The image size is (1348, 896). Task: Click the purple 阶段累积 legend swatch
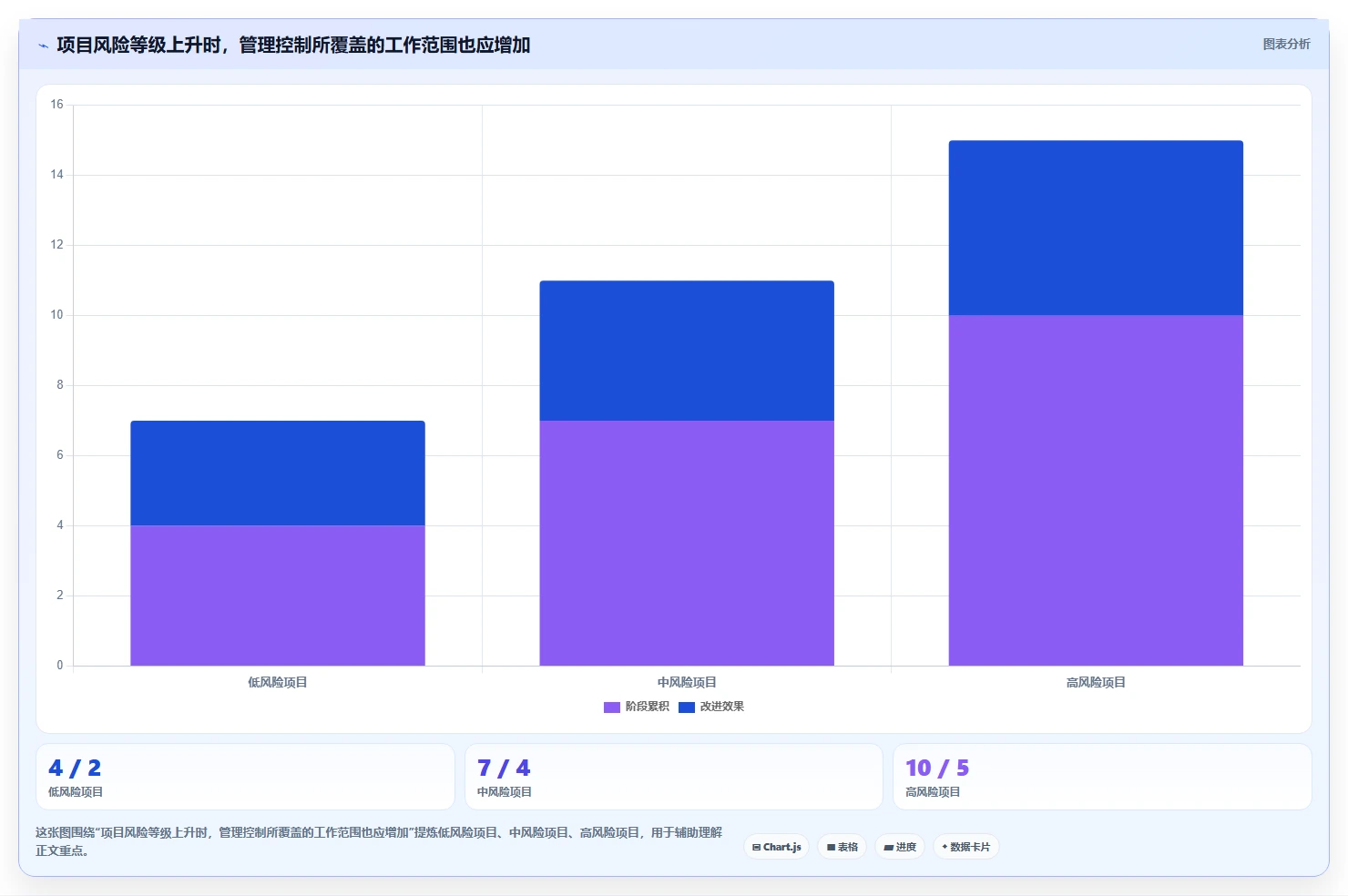[612, 707]
